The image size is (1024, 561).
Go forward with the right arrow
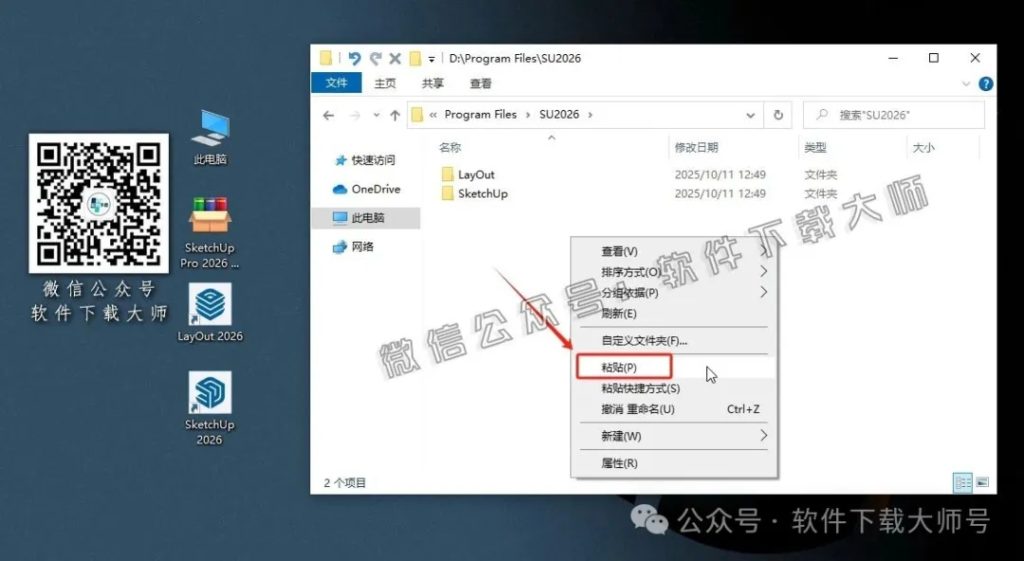tap(355, 116)
